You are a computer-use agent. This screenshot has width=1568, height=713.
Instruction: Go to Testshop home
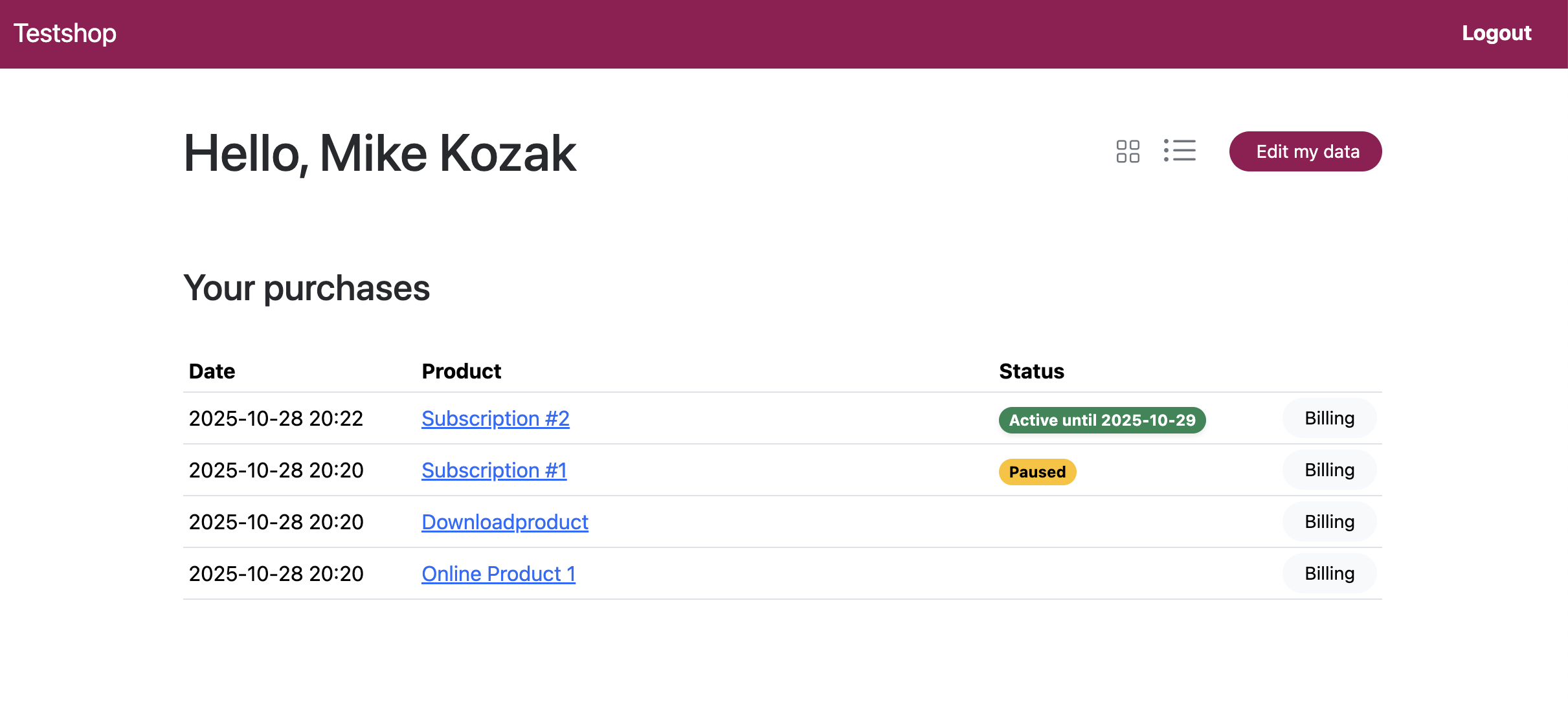tap(65, 33)
